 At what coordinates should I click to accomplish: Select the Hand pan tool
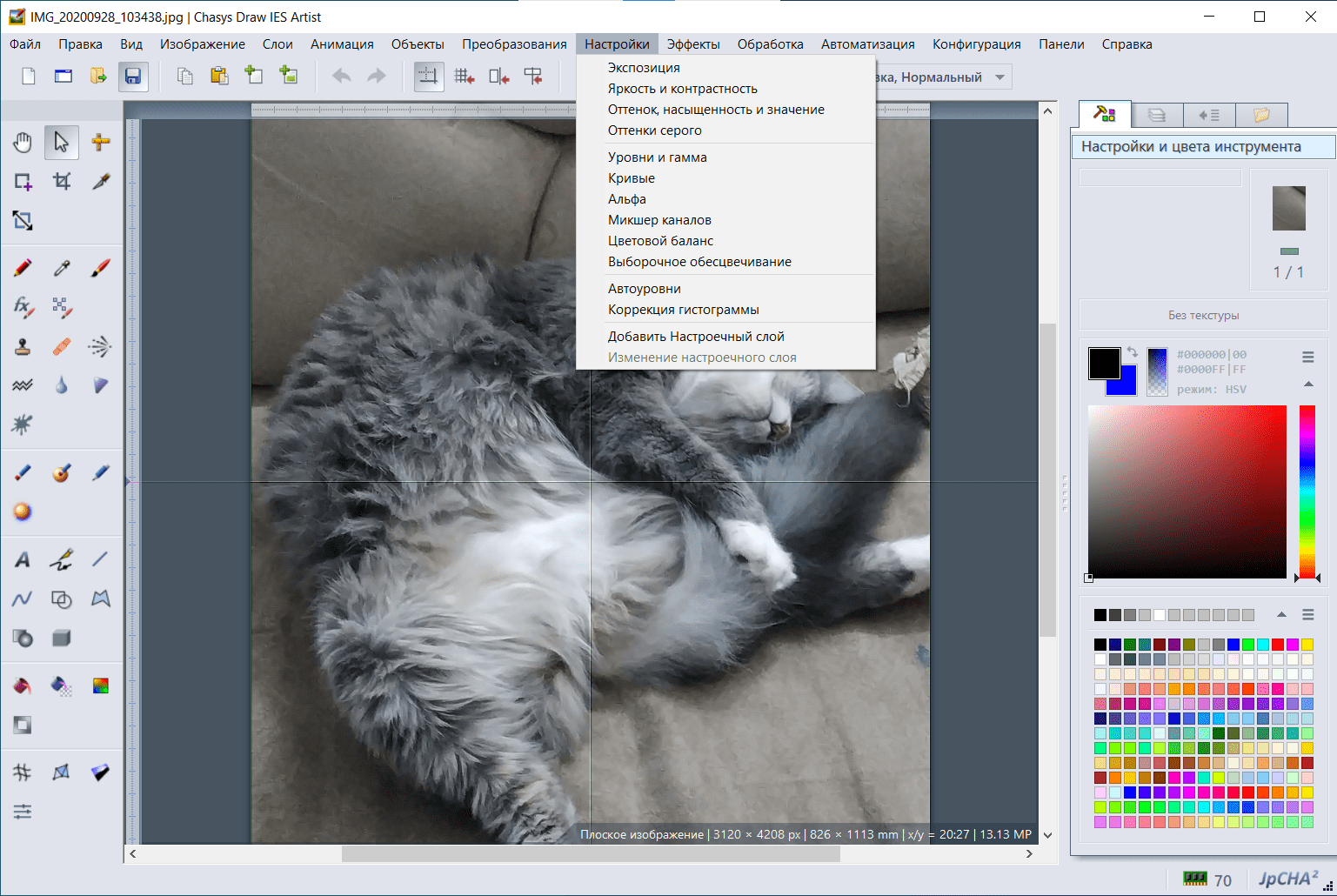(23, 142)
